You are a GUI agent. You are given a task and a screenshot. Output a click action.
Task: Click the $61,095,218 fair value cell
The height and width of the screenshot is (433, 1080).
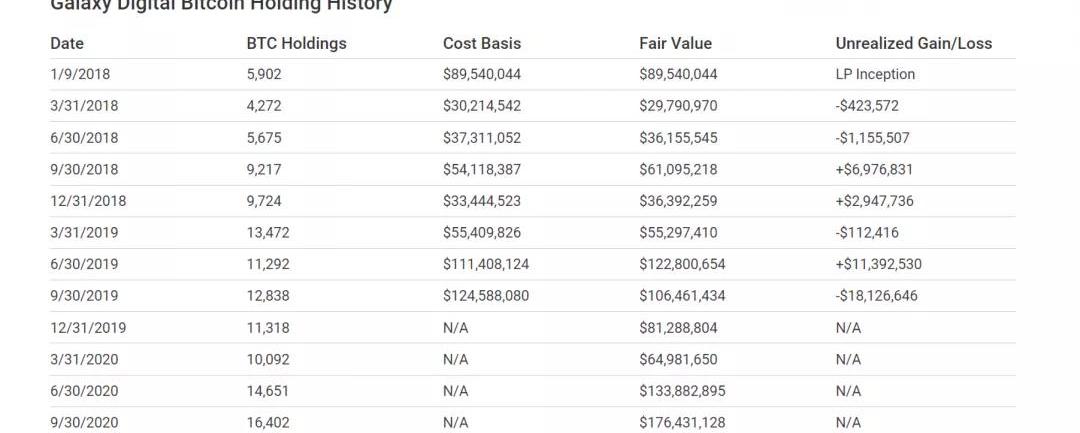(678, 169)
